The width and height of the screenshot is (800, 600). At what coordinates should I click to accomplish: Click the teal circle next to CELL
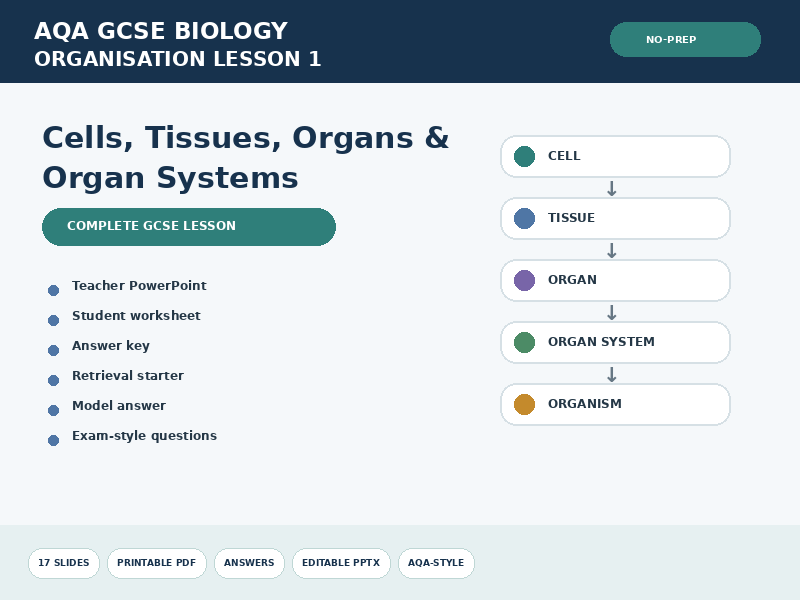coord(524,156)
